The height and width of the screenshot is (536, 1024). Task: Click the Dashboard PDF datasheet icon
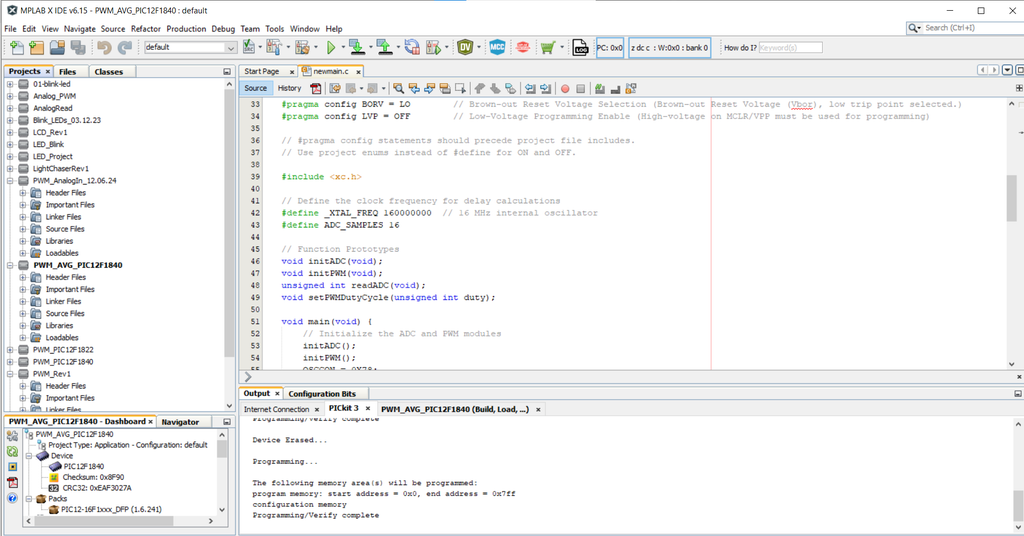point(12,482)
